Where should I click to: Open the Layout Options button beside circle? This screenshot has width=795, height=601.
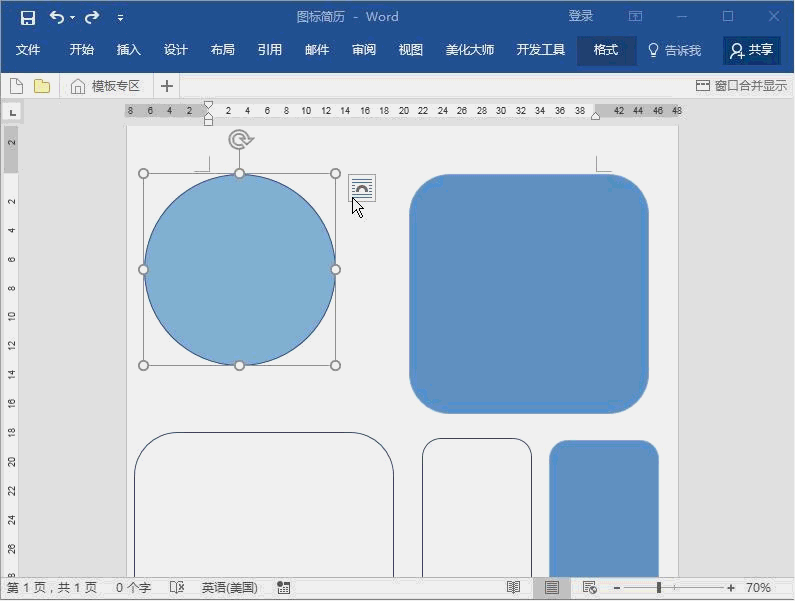[362, 188]
